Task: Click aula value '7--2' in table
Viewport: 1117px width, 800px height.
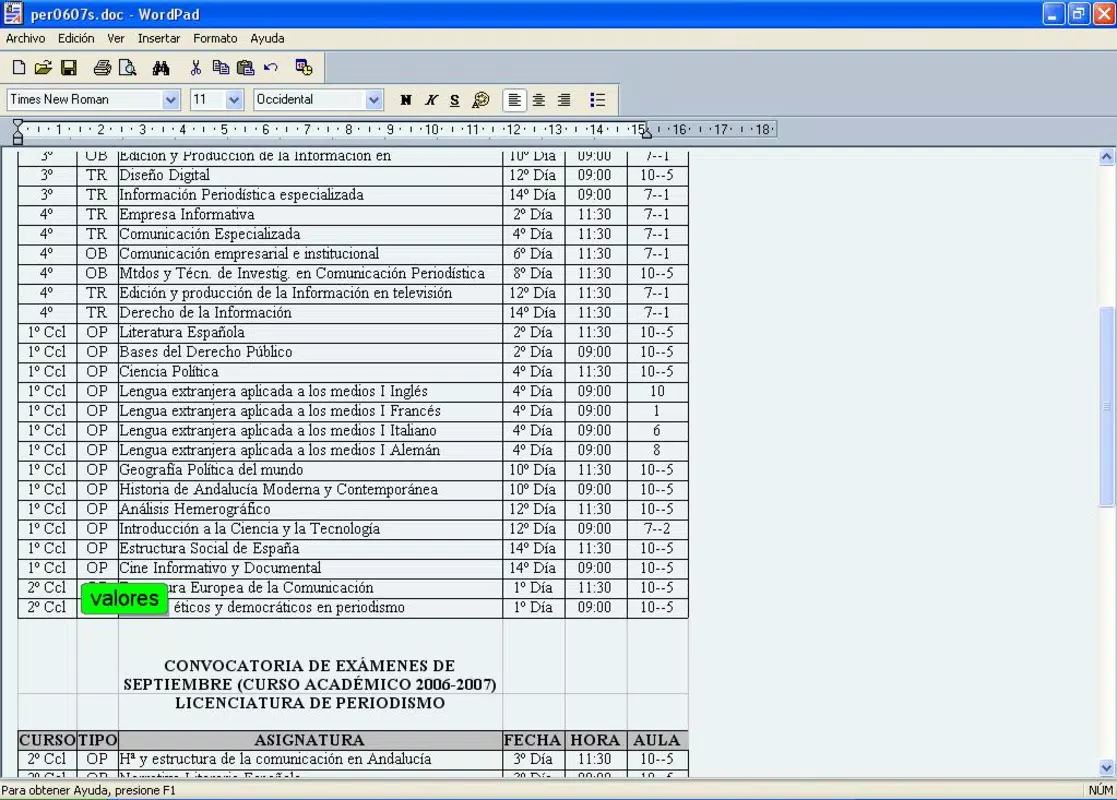Action: [x=657, y=529]
